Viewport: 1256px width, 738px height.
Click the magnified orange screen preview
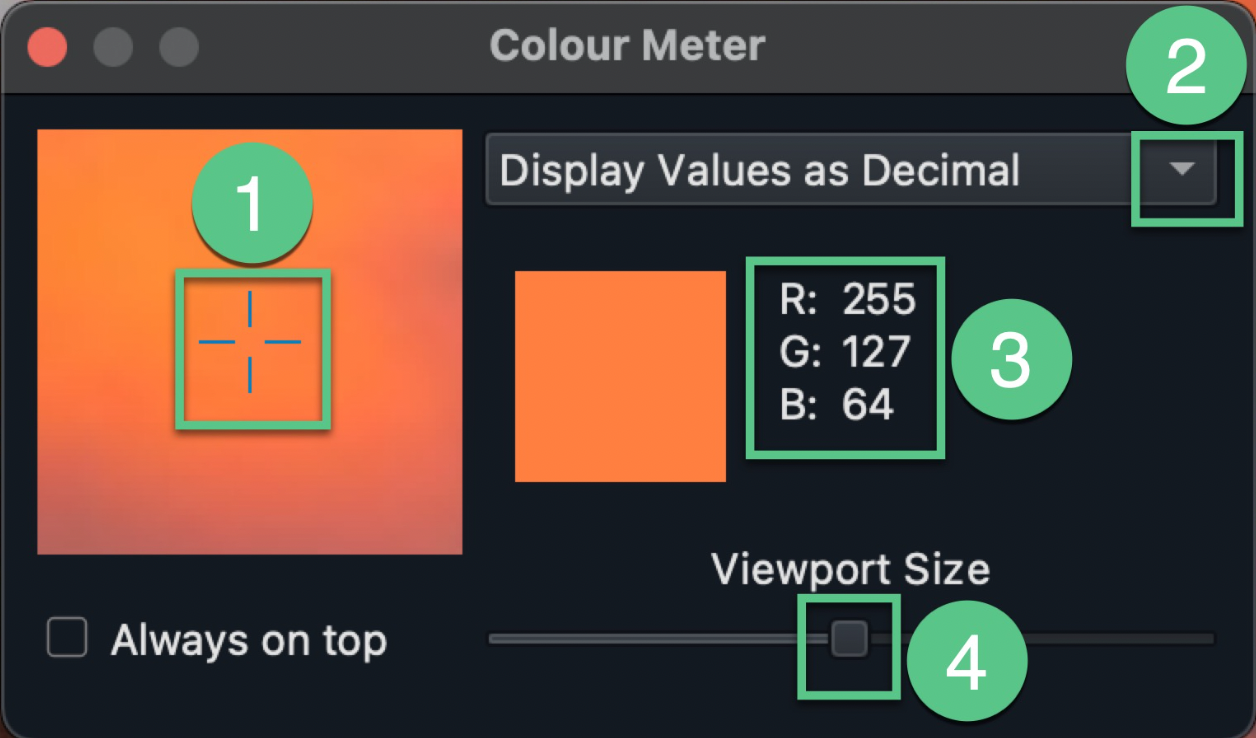[x=250, y=342]
